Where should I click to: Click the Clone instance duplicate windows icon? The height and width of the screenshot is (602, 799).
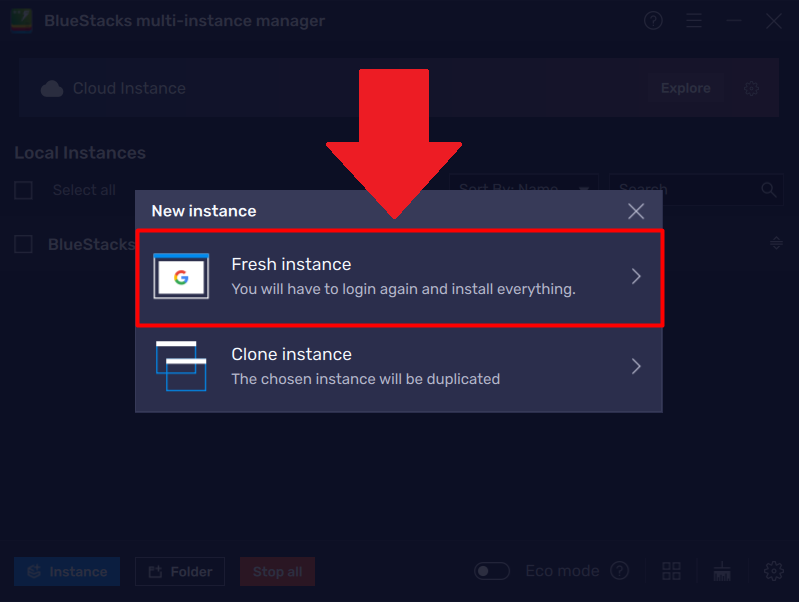pos(181,366)
